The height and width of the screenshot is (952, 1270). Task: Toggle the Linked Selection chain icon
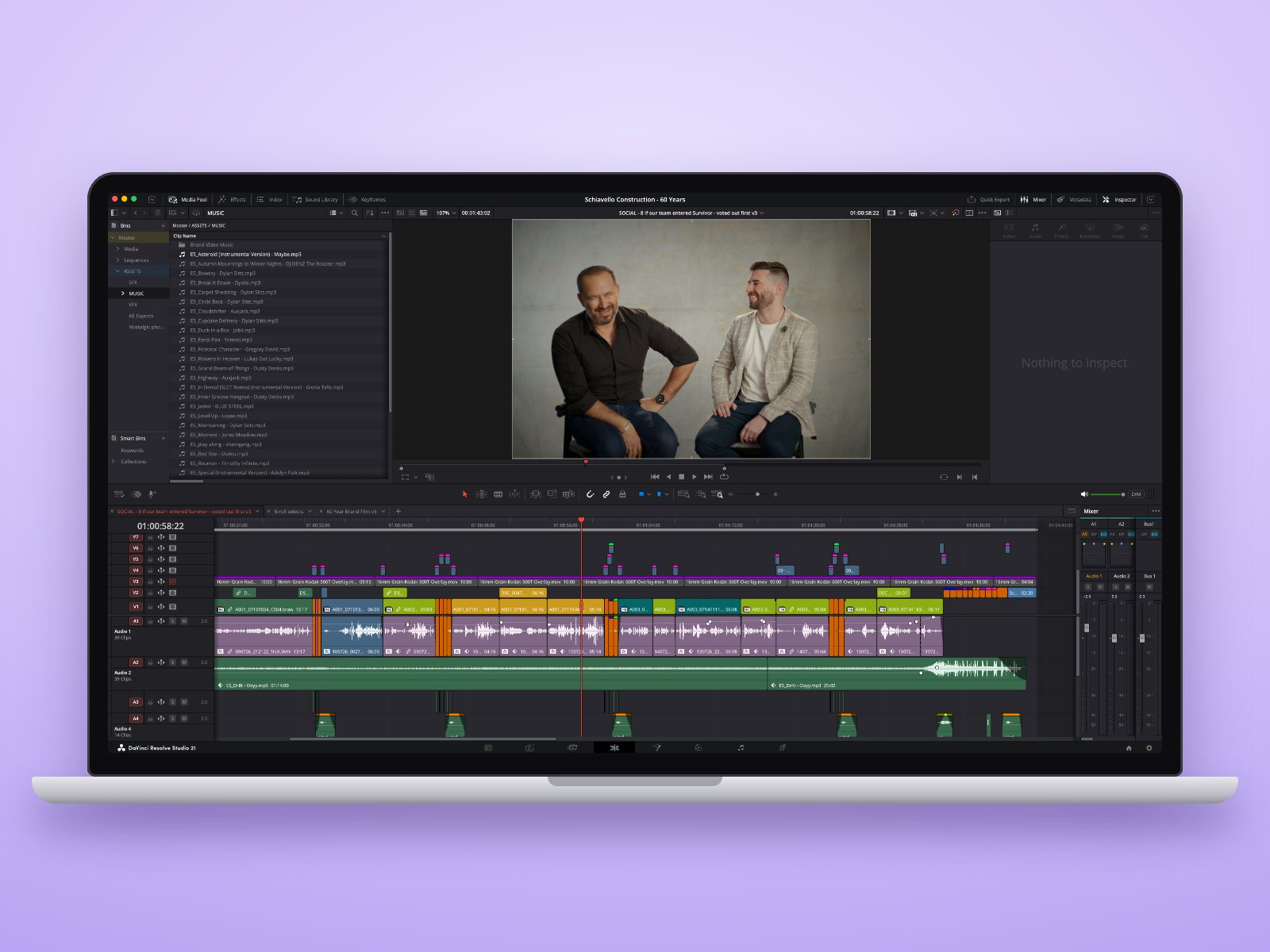[x=606, y=494]
